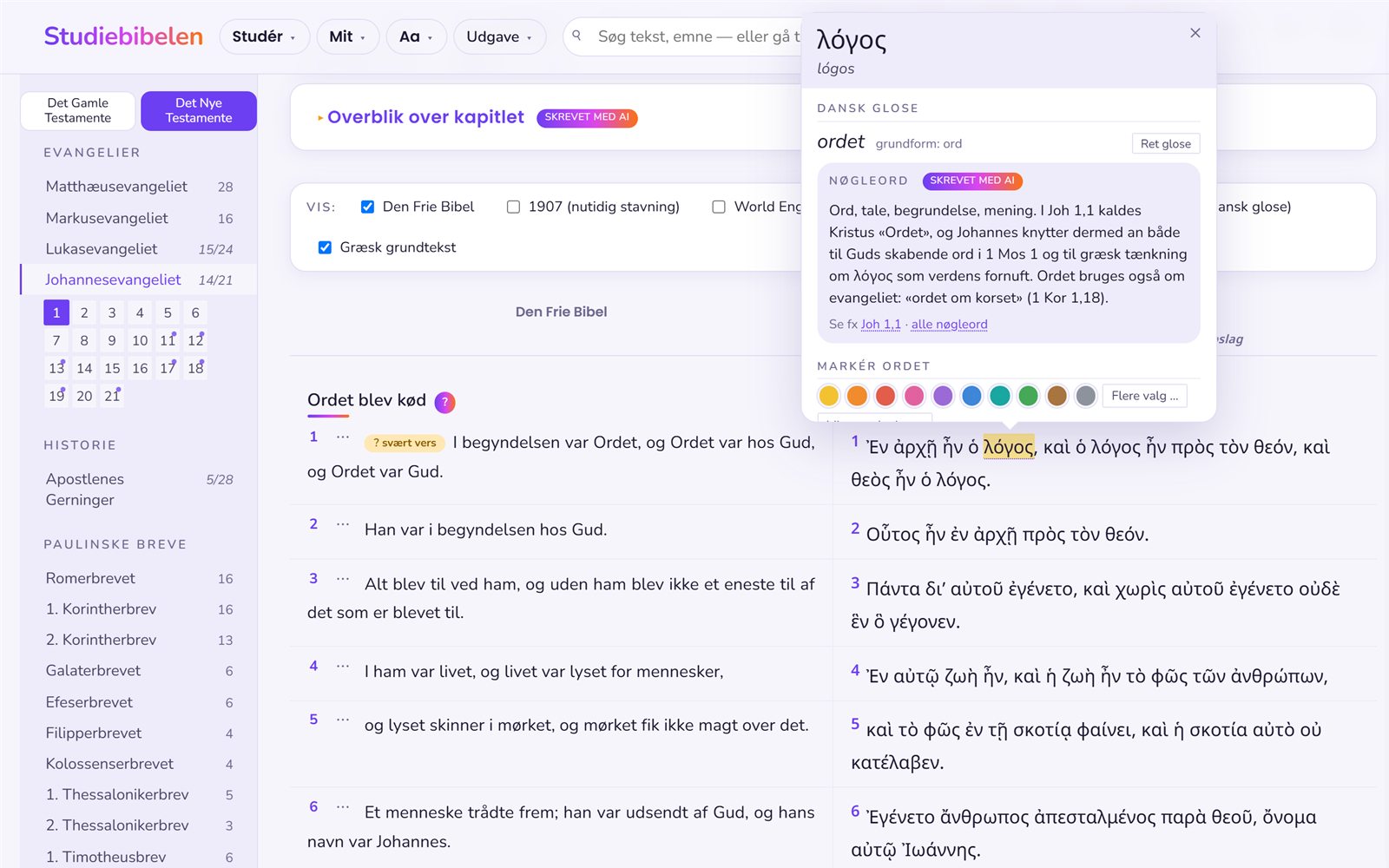Uncheck the Den Frie Bibel checkbox

[367, 207]
